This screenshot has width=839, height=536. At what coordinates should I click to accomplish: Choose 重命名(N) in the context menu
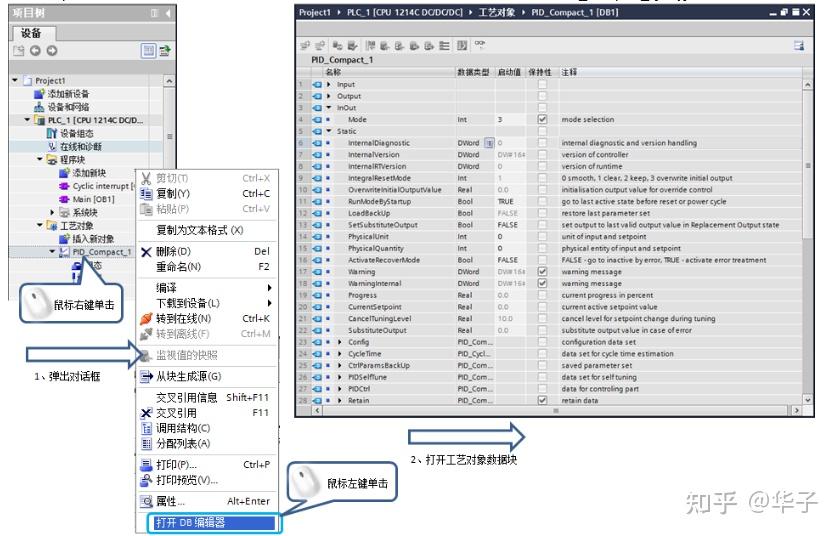207,266
